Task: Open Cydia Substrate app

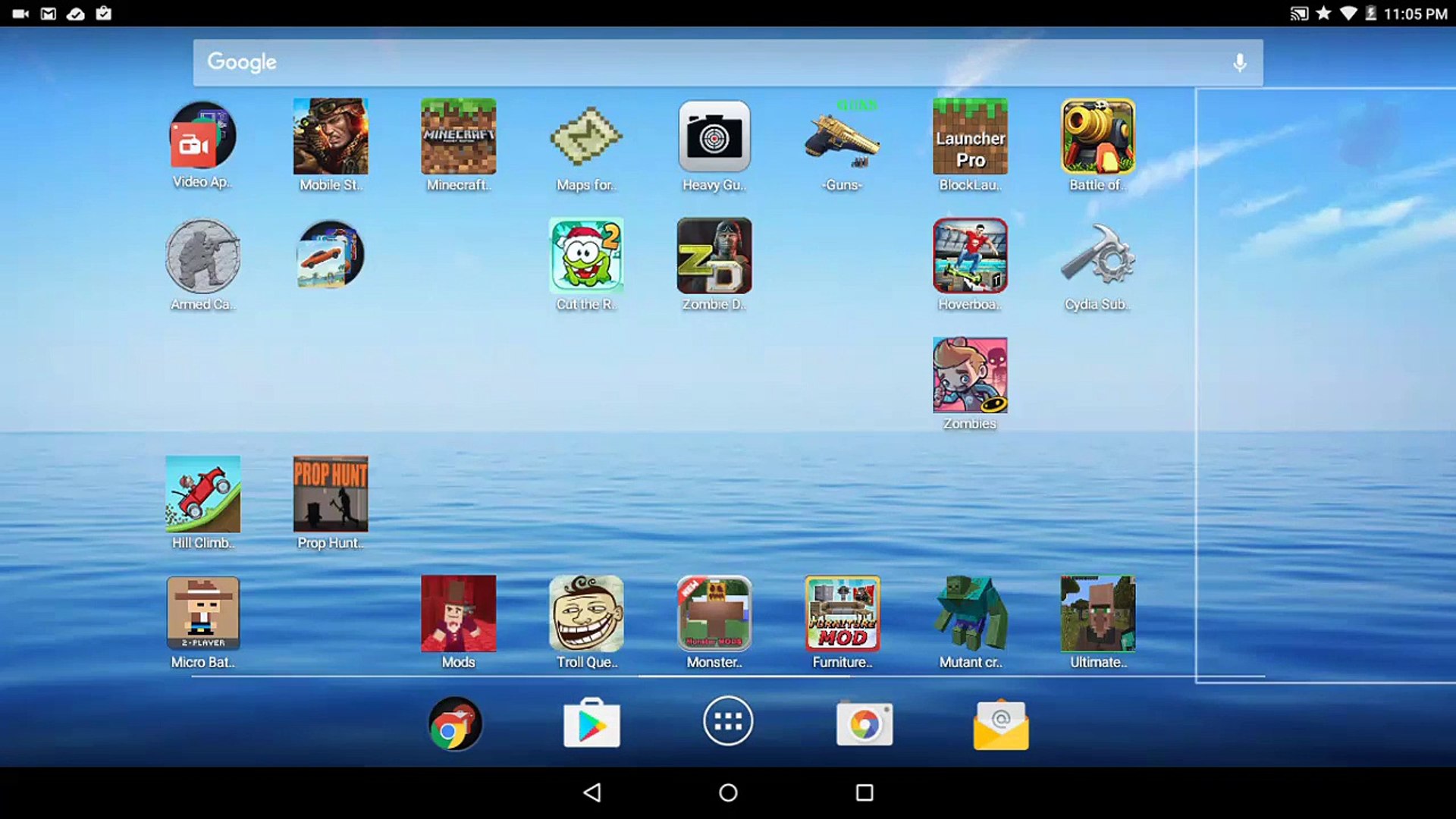Action: pyautogui.click(x=1097, y=256)
